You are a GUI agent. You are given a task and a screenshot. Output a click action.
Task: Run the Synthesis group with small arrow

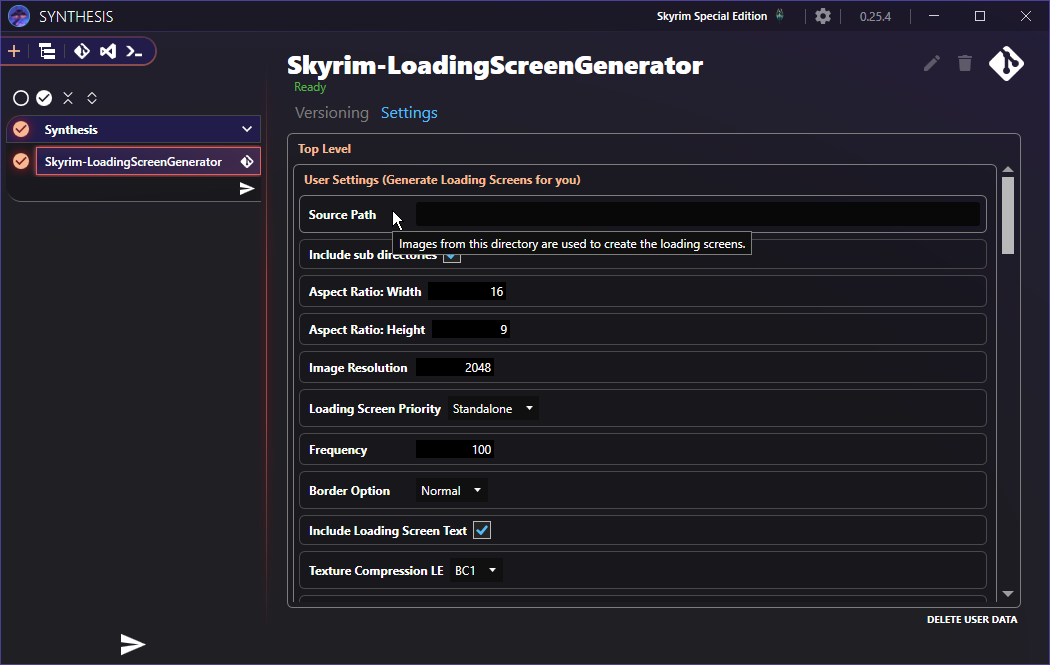pyautogui.click(x=247, y=189)
